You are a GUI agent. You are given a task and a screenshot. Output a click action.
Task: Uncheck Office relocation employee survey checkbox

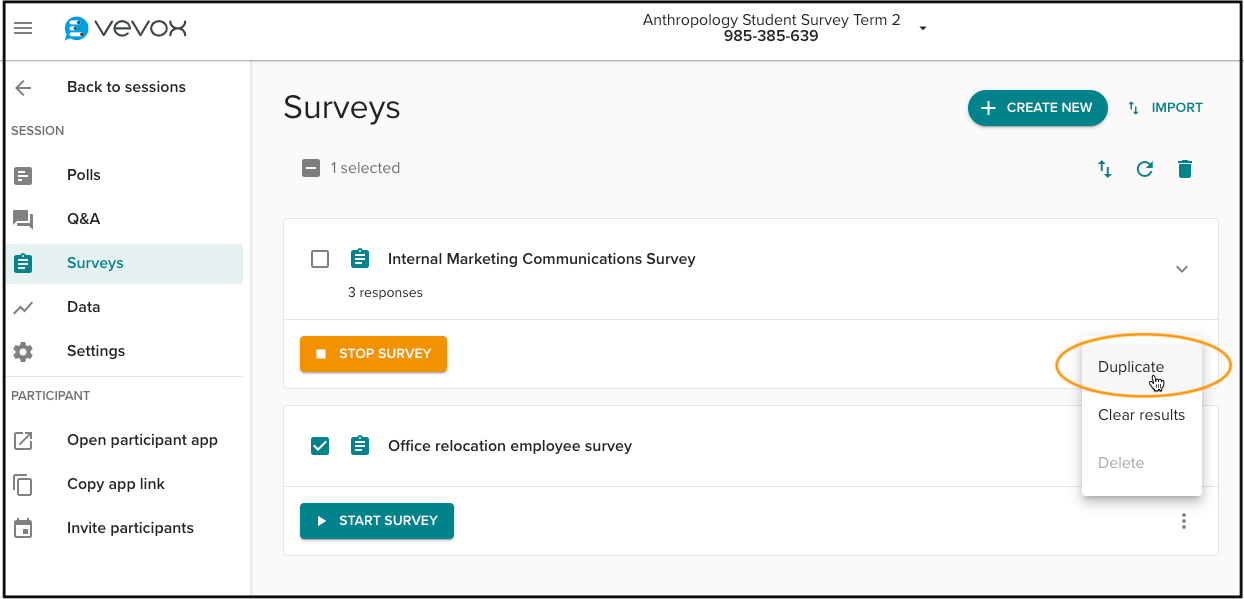pyautogui.click(x=320, y=446)
